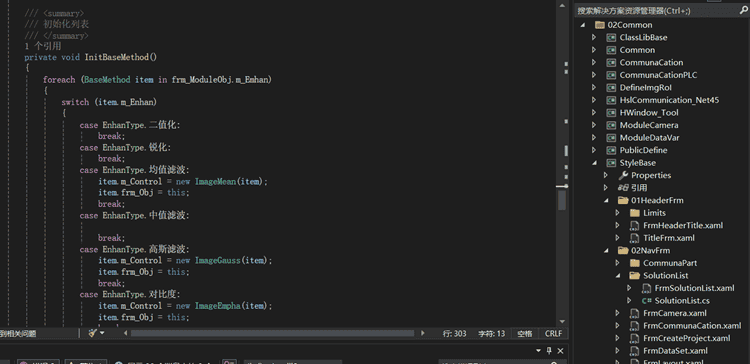Click the CommunaCationPLC project icon
750x364 pixels.
611,75
